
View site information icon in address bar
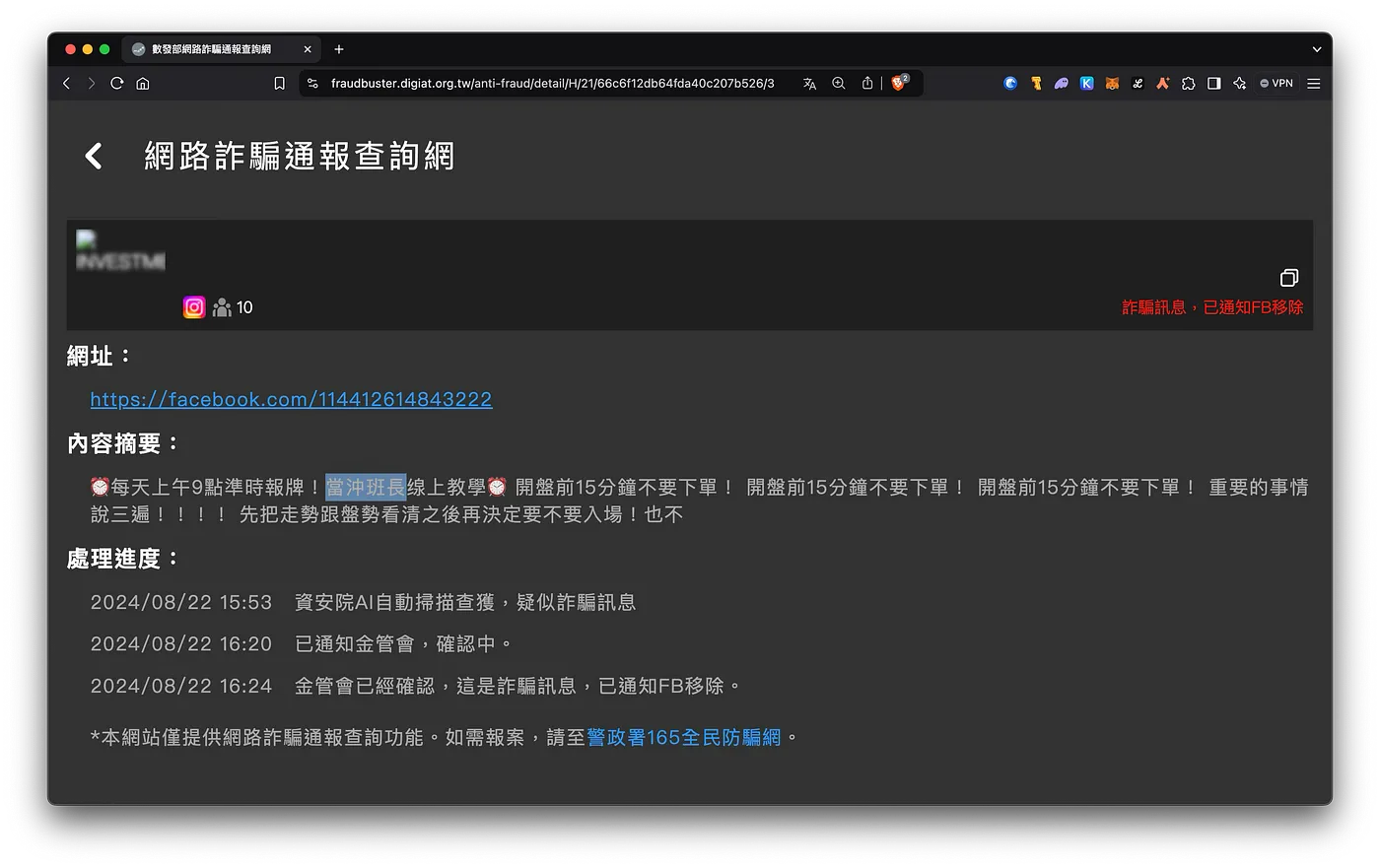312,84
